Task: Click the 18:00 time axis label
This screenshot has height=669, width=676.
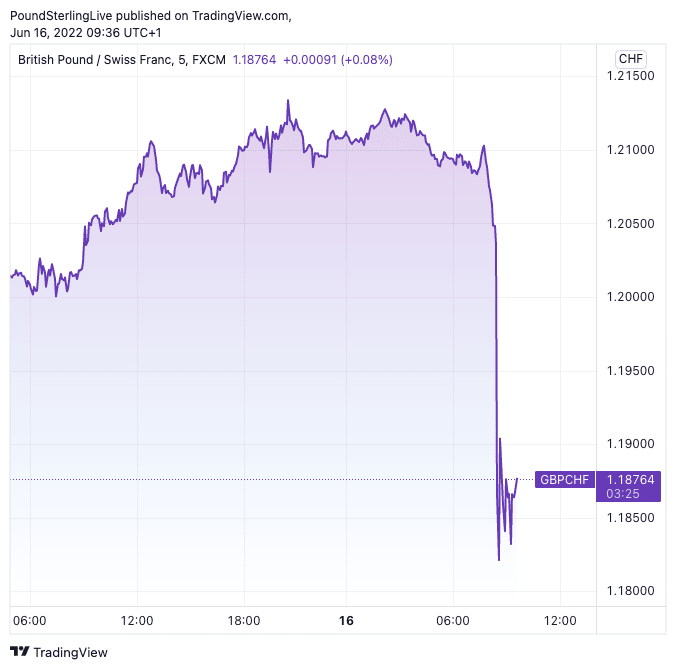Action: point(243,621)
